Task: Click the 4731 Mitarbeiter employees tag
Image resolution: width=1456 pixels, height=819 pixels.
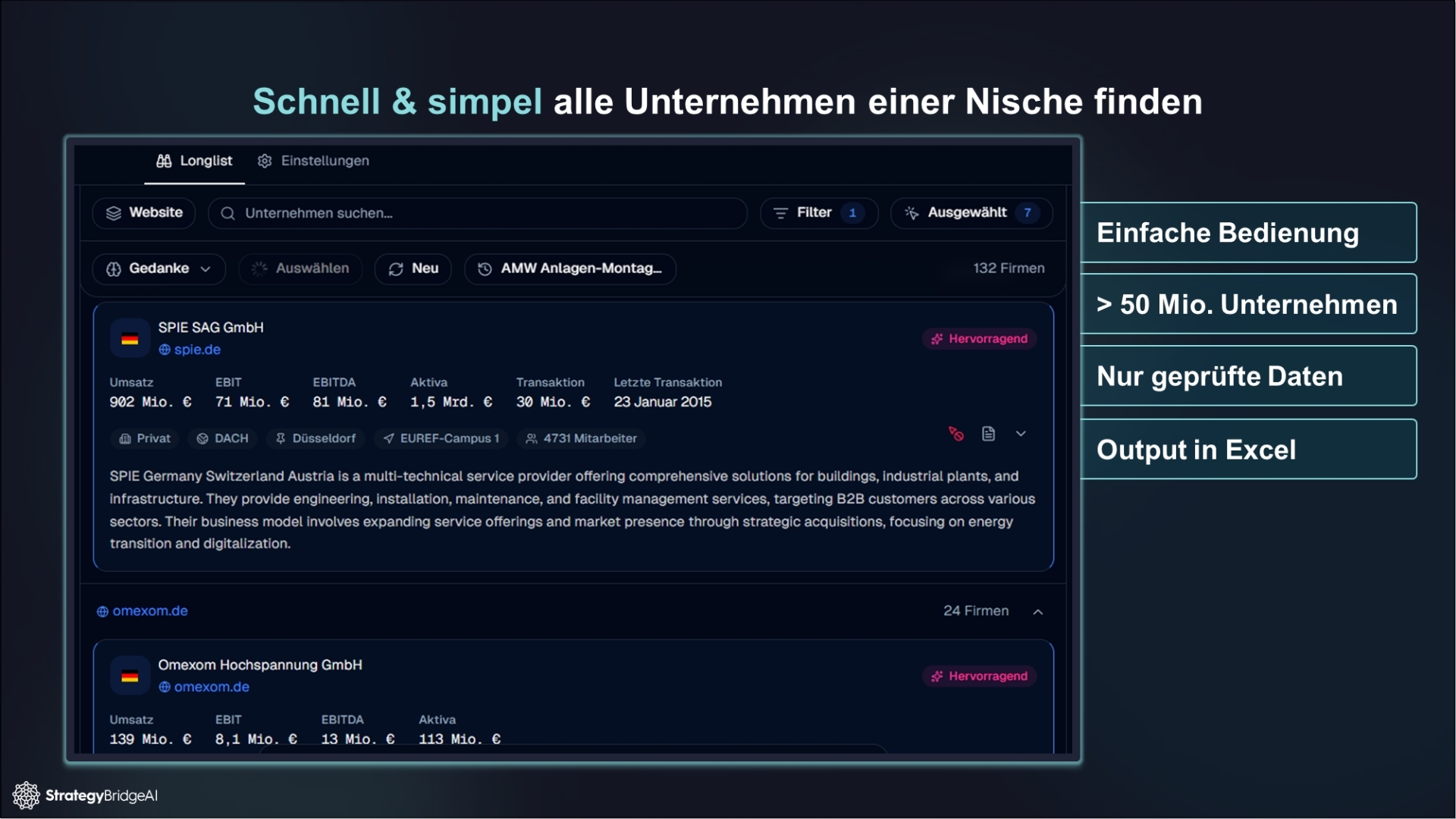Action: coord(582,438)
